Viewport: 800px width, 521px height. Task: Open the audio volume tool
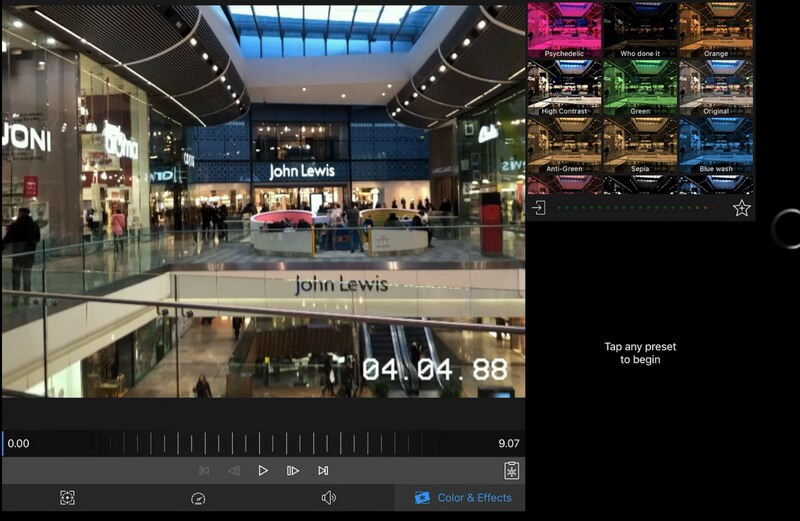click(x=329, y=498)
